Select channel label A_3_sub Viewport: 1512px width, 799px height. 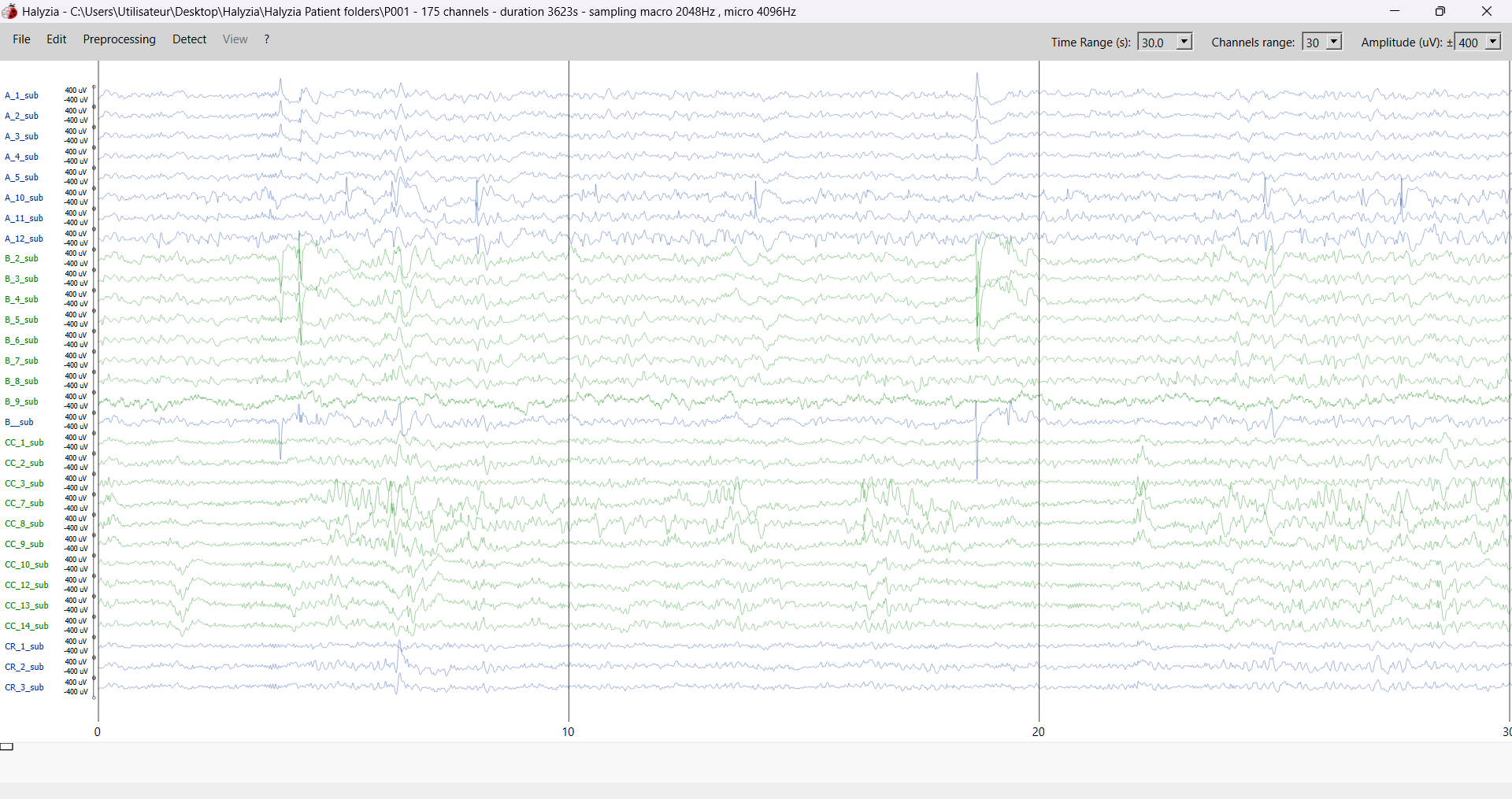tap(21, 136)
